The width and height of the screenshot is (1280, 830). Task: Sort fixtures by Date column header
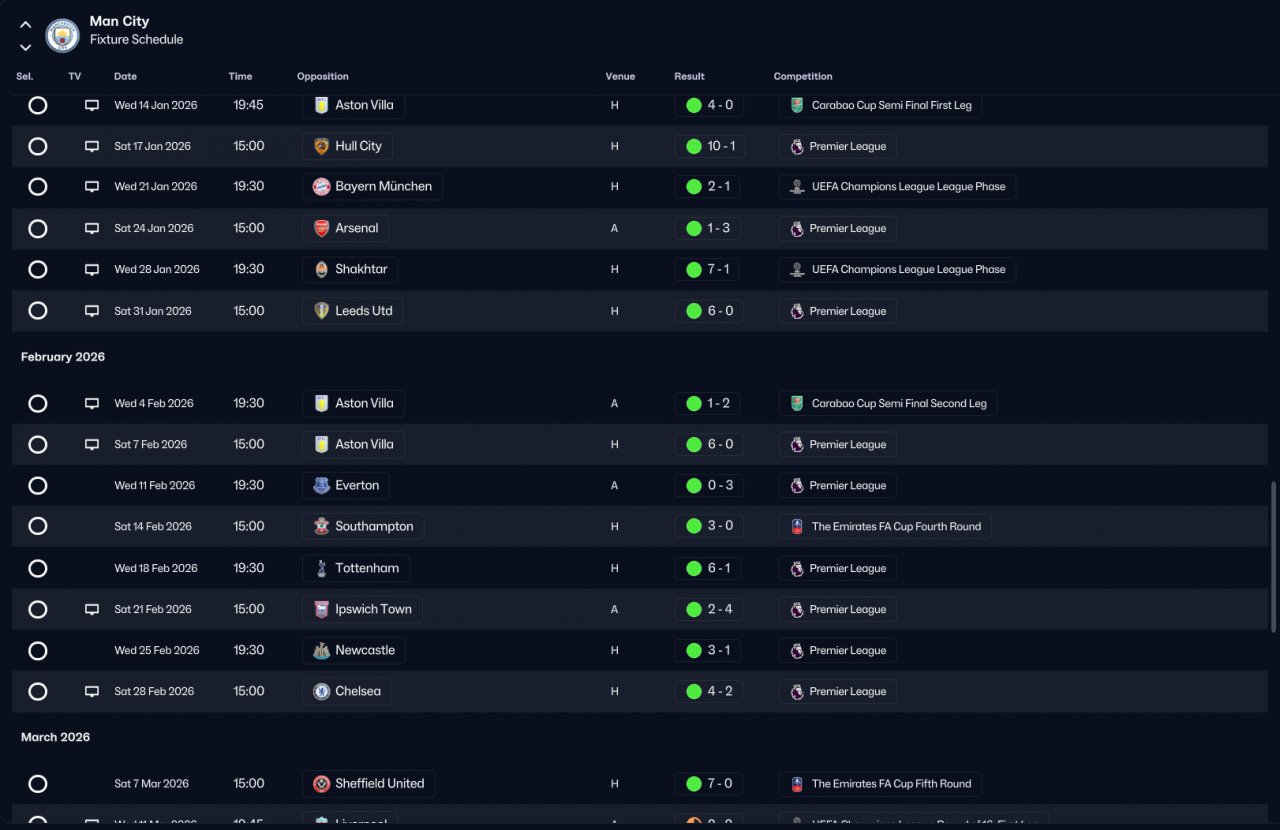coord(125,76)
